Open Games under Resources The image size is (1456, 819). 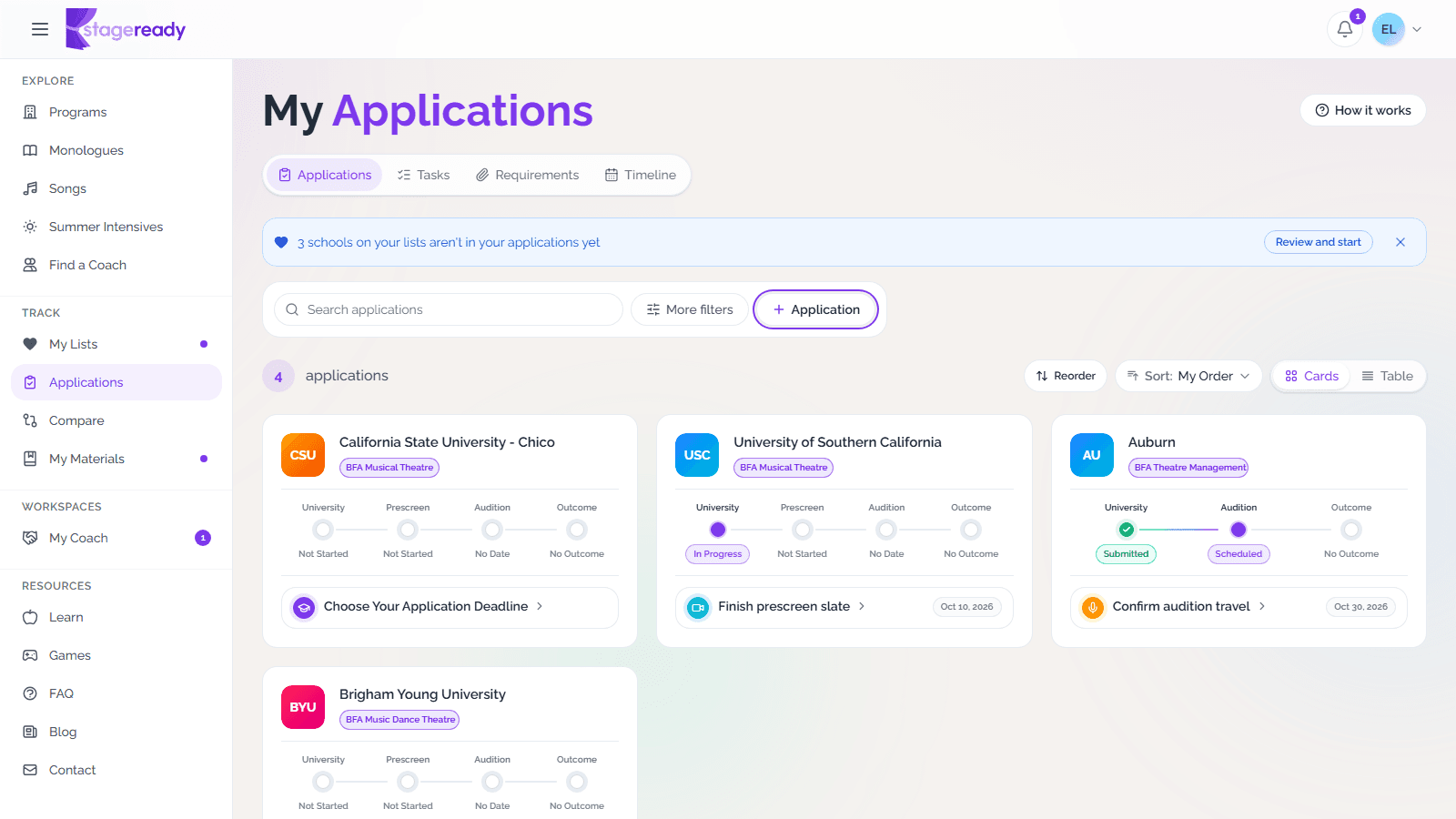(x=116, y=655)
